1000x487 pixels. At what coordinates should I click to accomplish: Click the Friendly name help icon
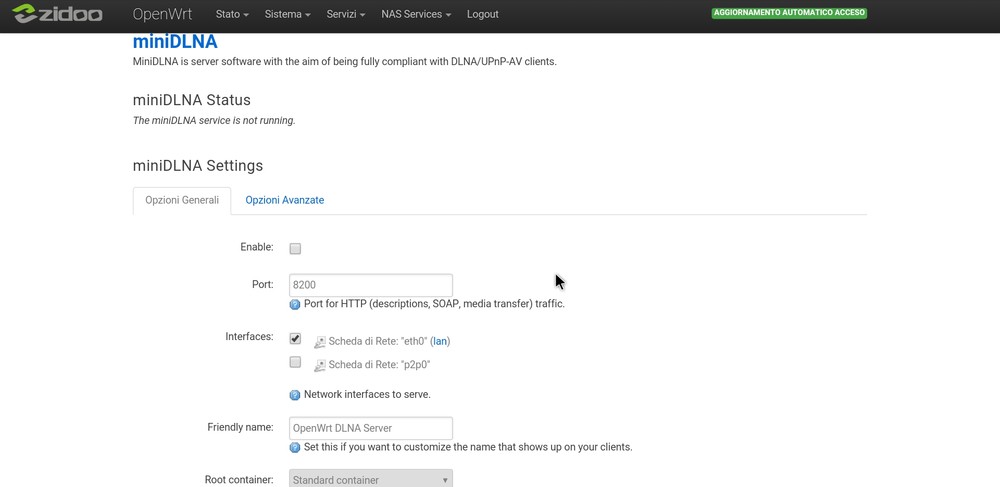coord(295,448)
